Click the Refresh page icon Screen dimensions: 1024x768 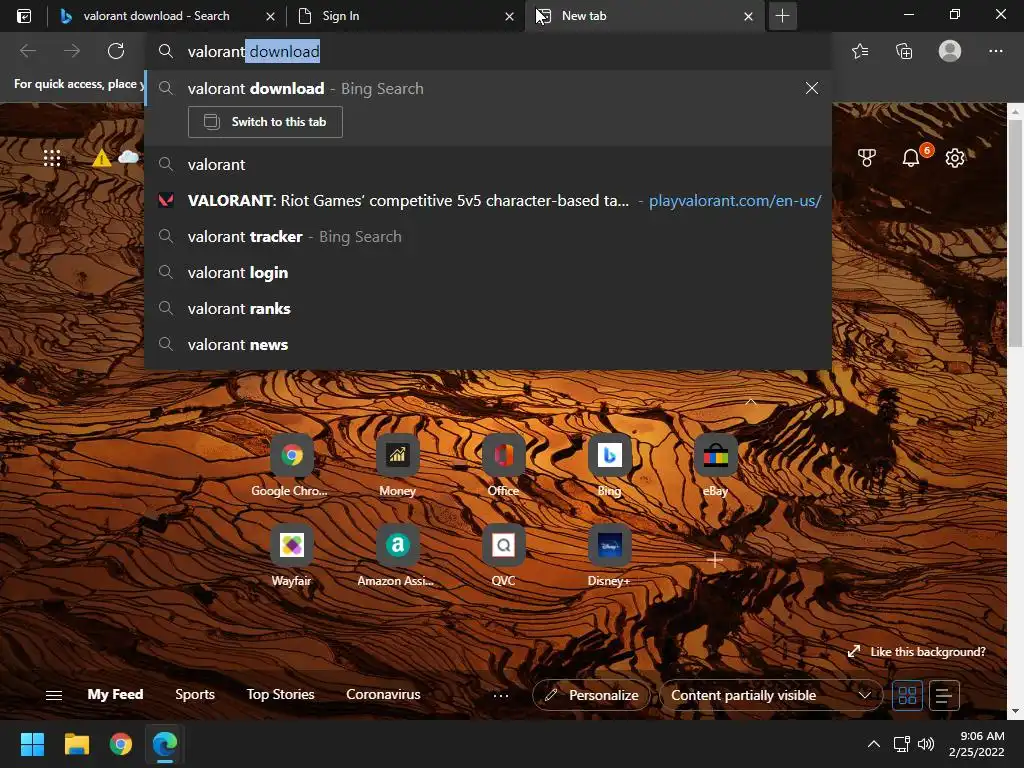click(x=116, y=51)
